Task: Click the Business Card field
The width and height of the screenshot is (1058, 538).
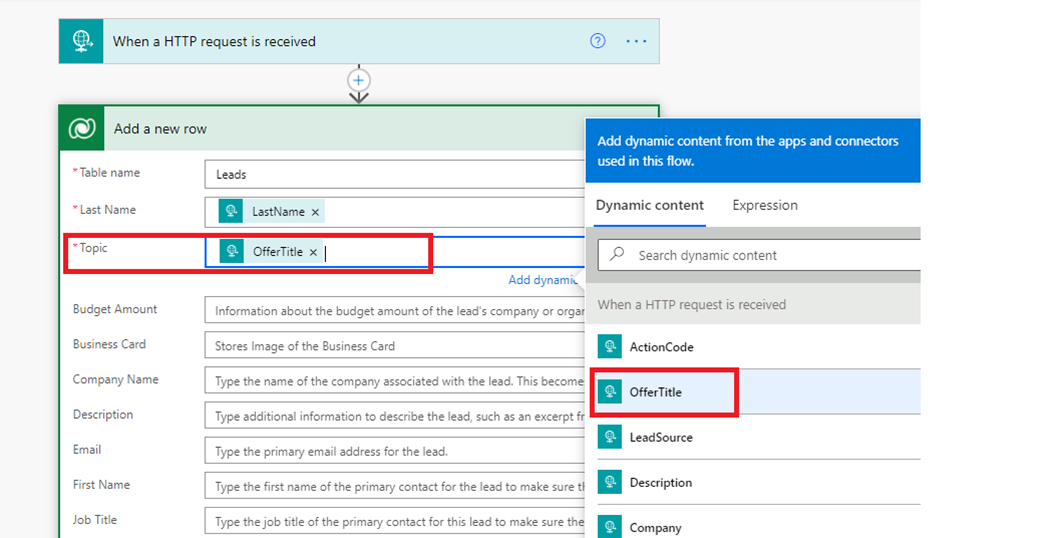Action: coord(395,346)
